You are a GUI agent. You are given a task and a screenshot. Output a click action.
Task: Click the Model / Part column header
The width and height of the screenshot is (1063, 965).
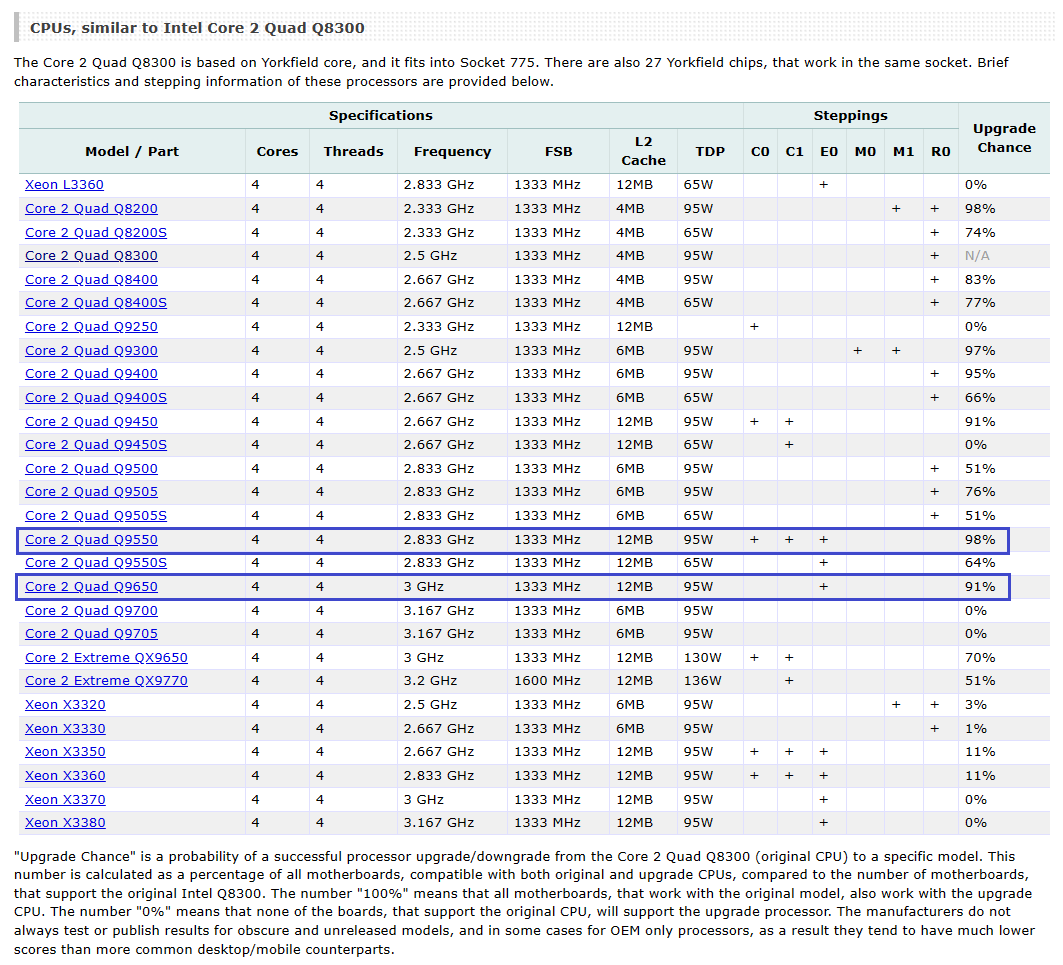[x=132, y=151]
